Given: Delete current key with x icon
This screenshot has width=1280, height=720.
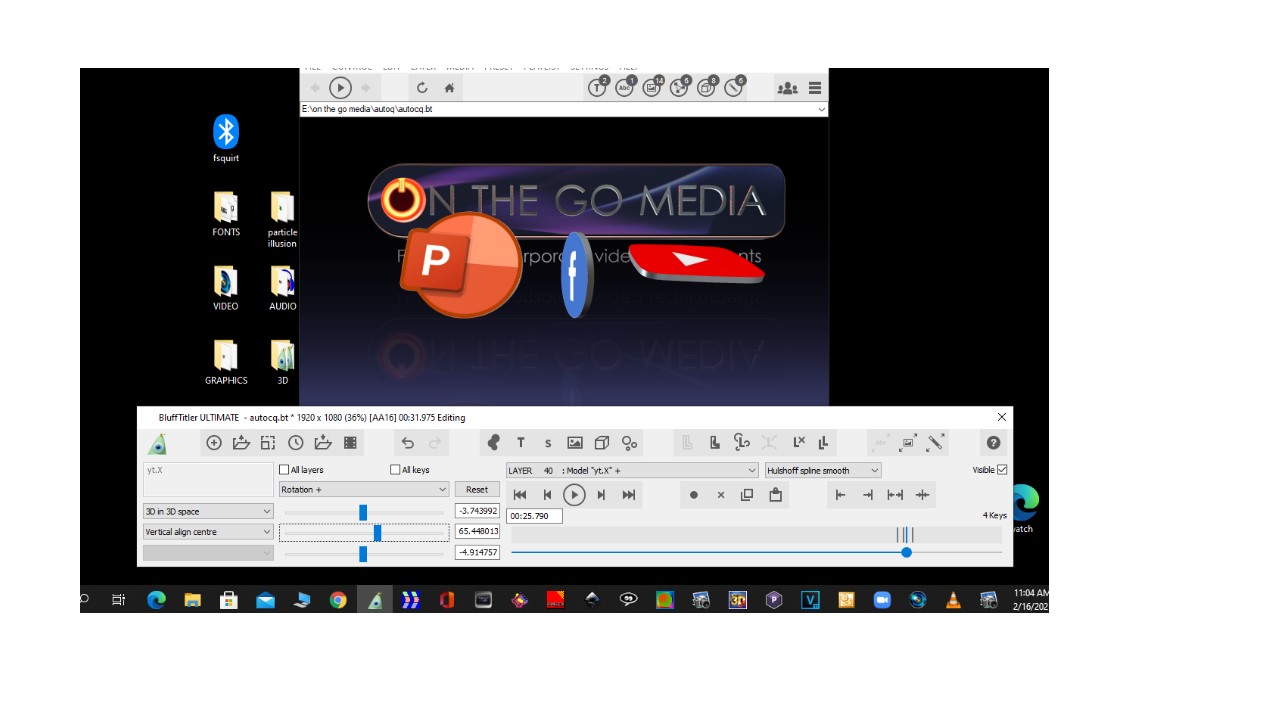Looking at the screenshot, I should (x=720, y=495).
